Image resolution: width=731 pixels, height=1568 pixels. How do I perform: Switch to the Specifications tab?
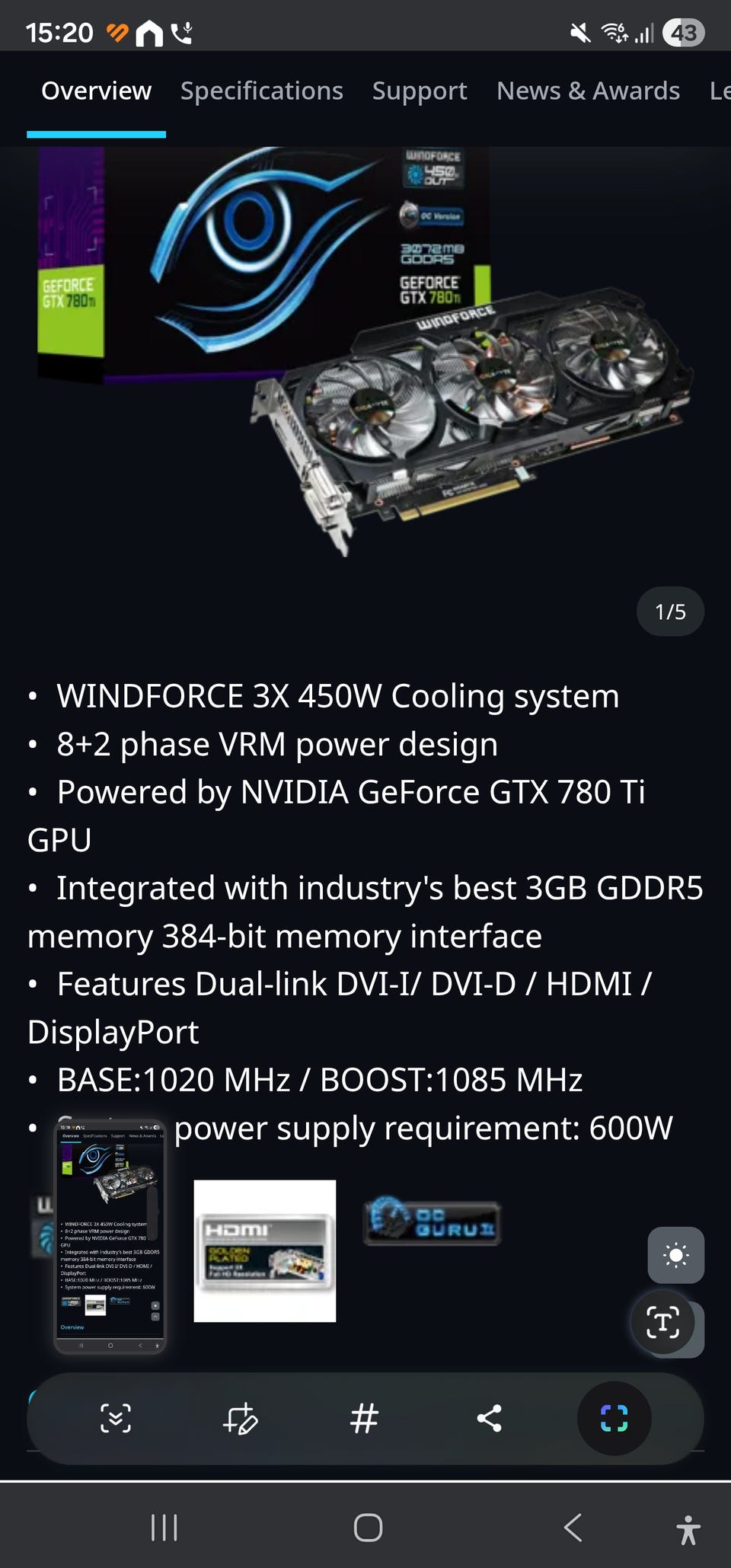(262, 91)
